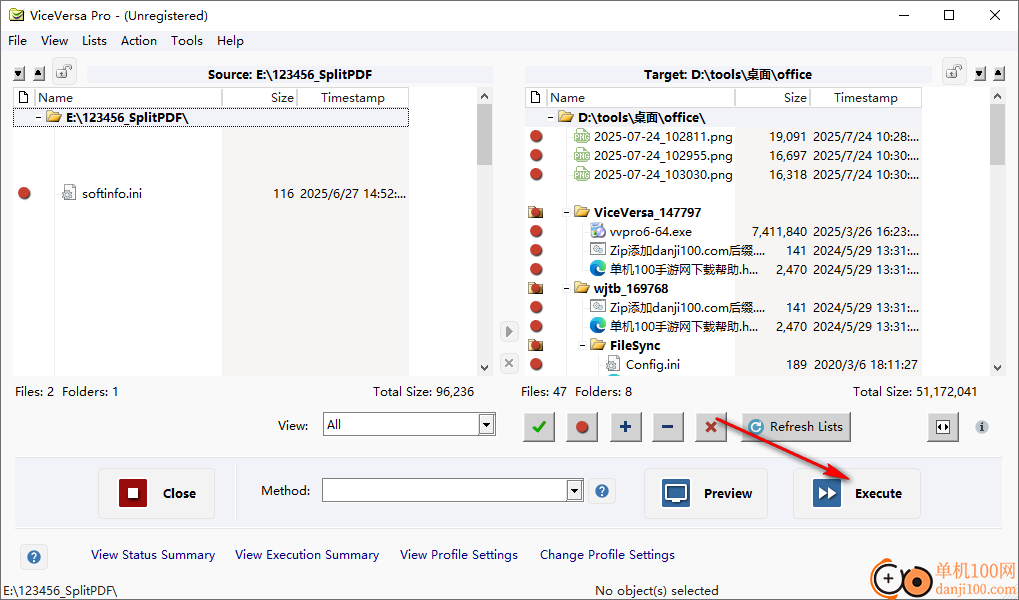
Task: Open the View Status Summary link
Action: point(153,554)
